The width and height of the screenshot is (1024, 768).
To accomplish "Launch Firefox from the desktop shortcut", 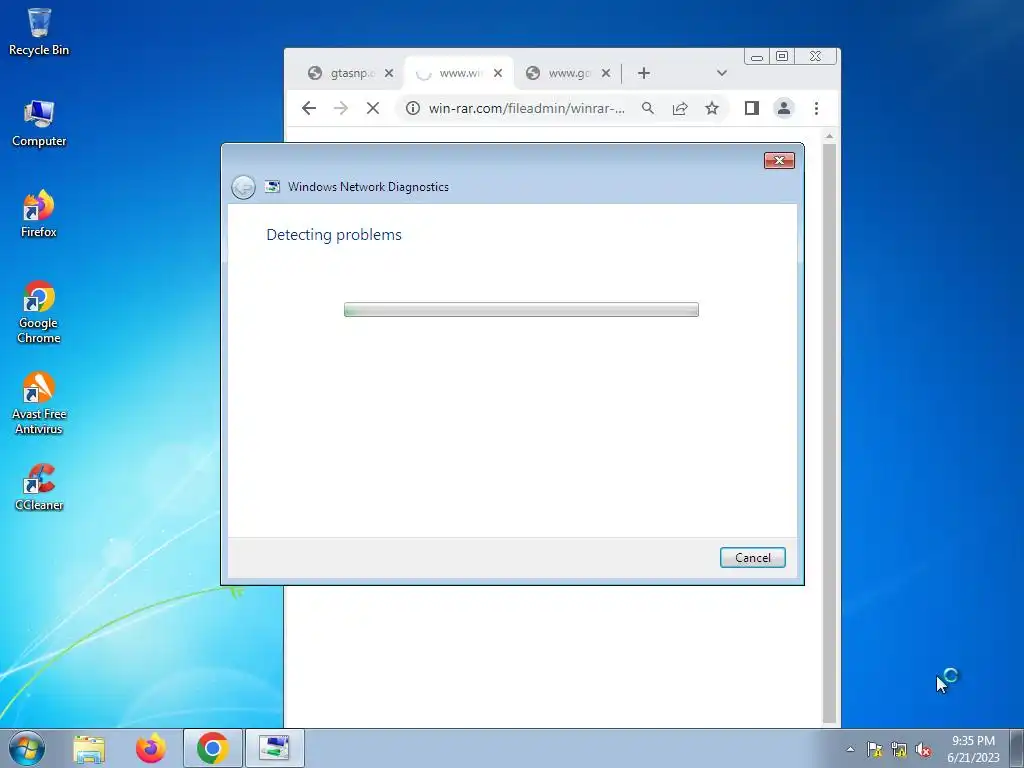I will pos(39,214).
